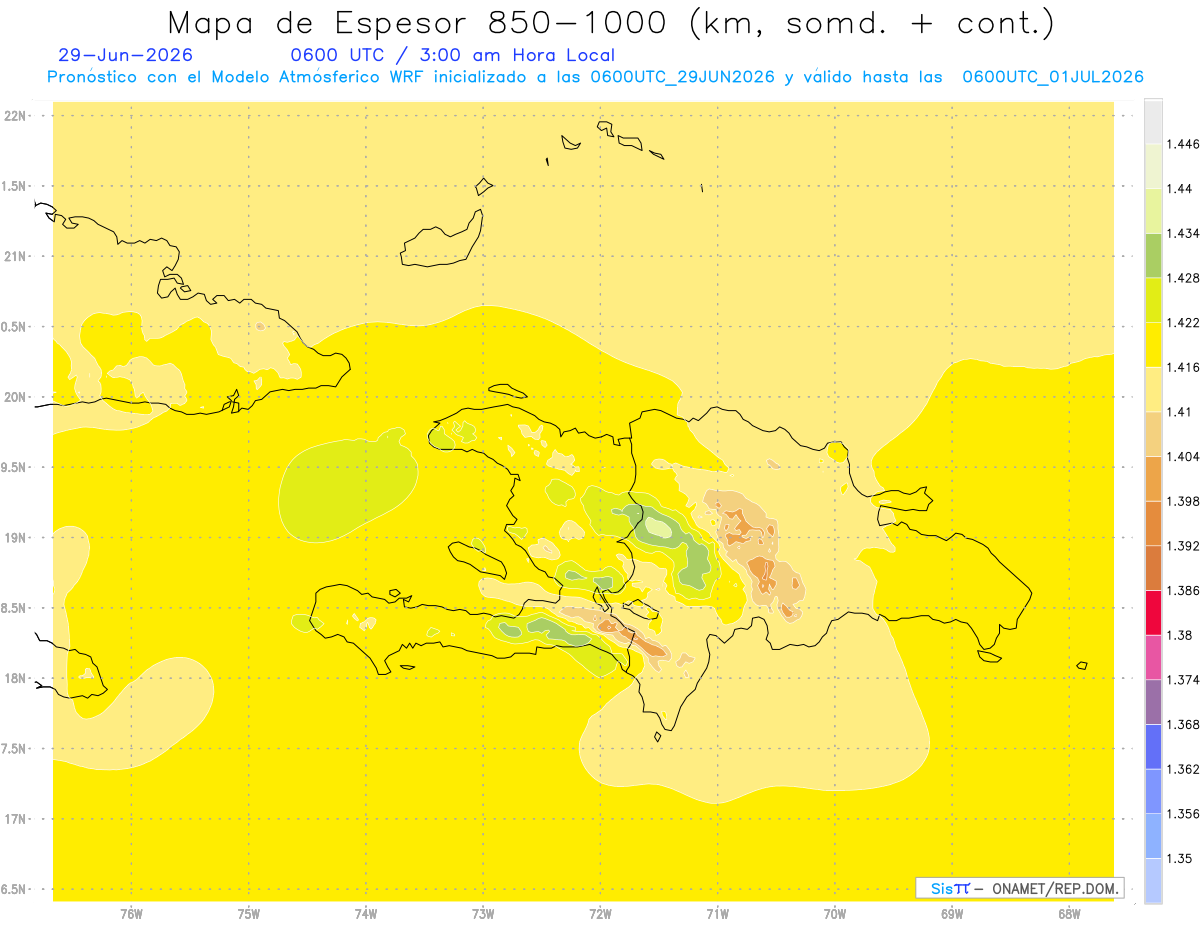Select the legend value '1.422'
1200x927 pixels.
pyautogui.click(x=1182, y=323)
